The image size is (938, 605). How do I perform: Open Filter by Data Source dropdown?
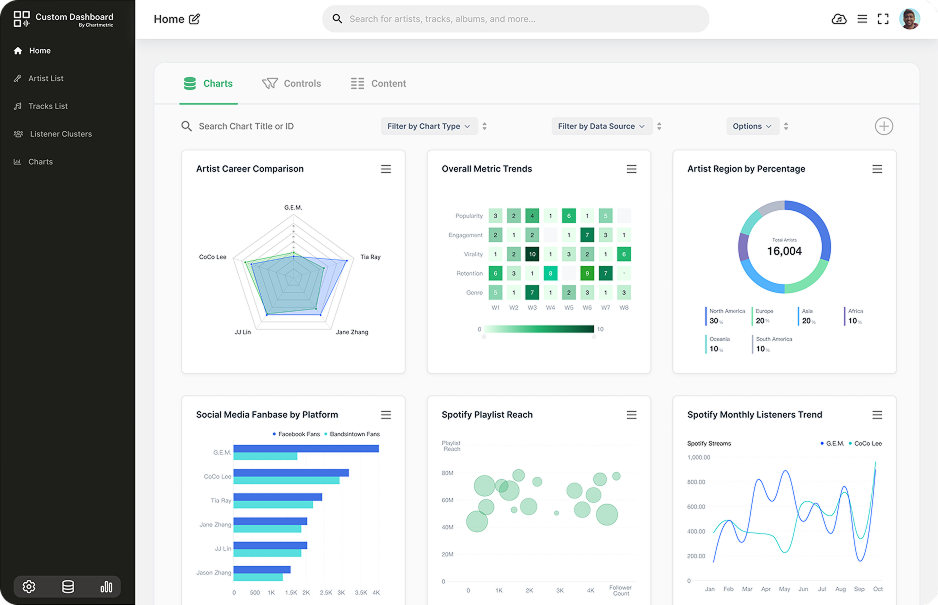(601, 126)
